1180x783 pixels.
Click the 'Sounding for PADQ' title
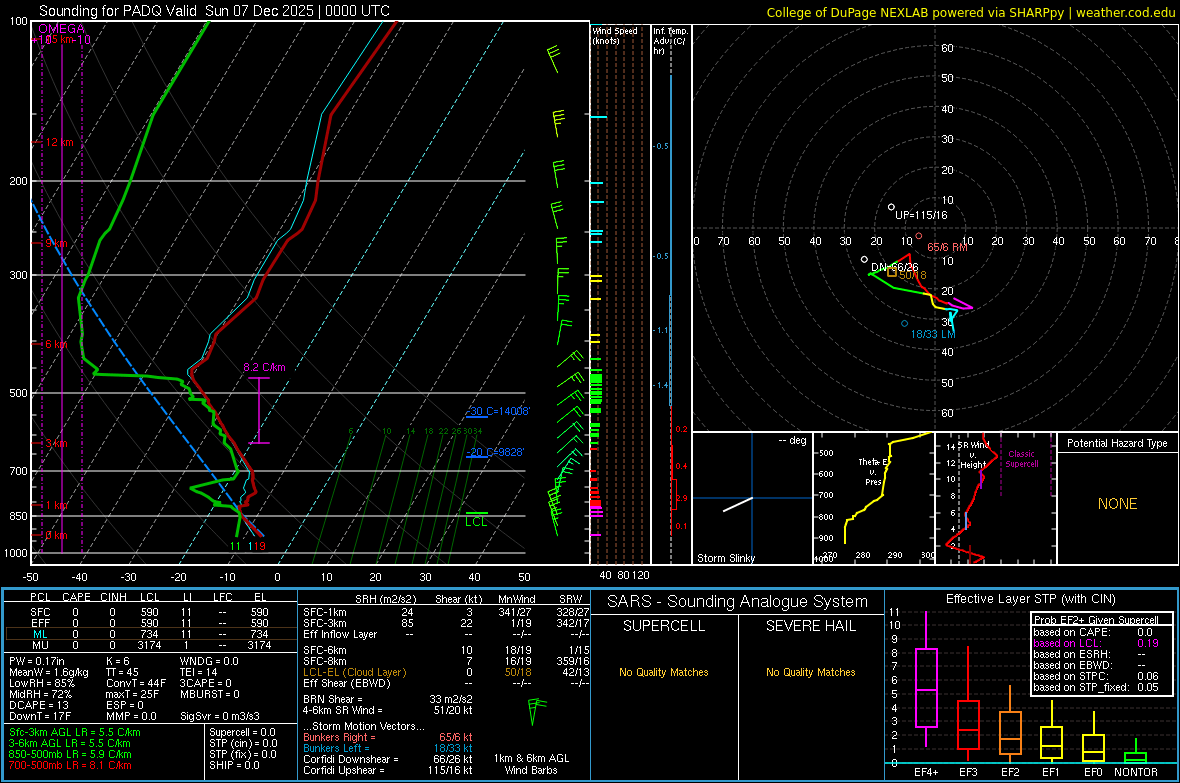[214, 11]
